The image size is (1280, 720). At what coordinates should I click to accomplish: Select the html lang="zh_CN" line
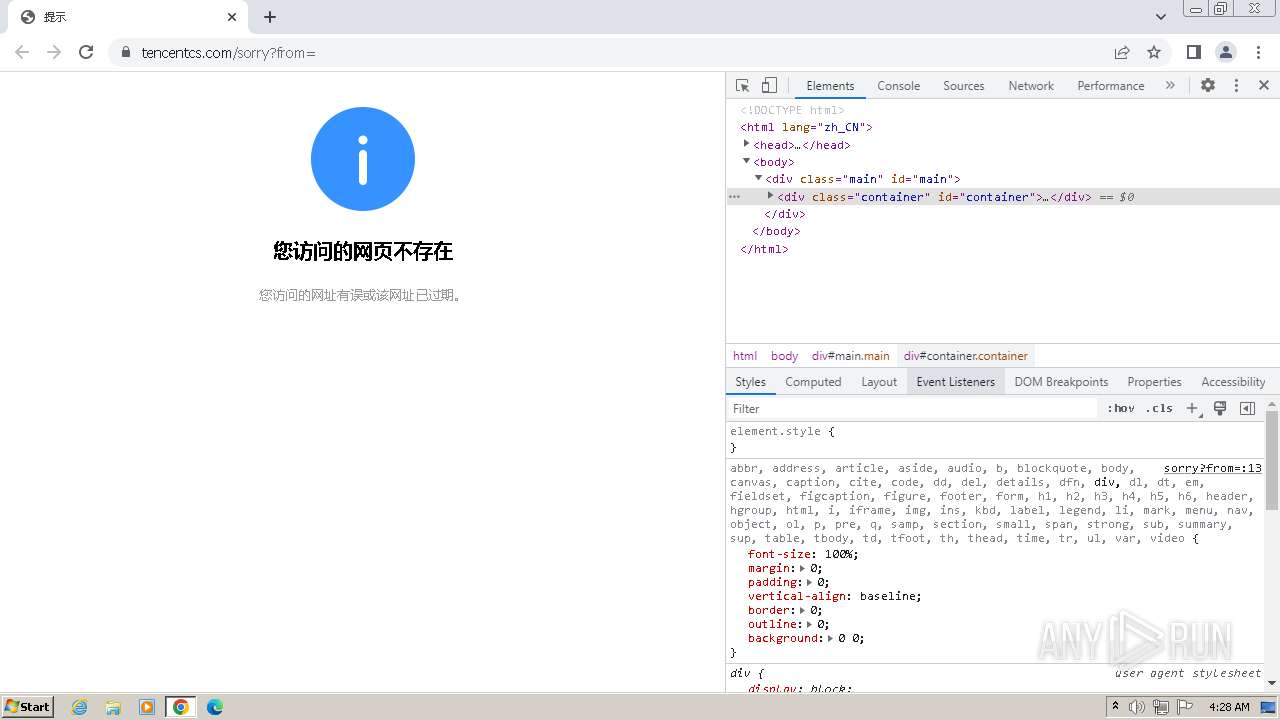806,127
